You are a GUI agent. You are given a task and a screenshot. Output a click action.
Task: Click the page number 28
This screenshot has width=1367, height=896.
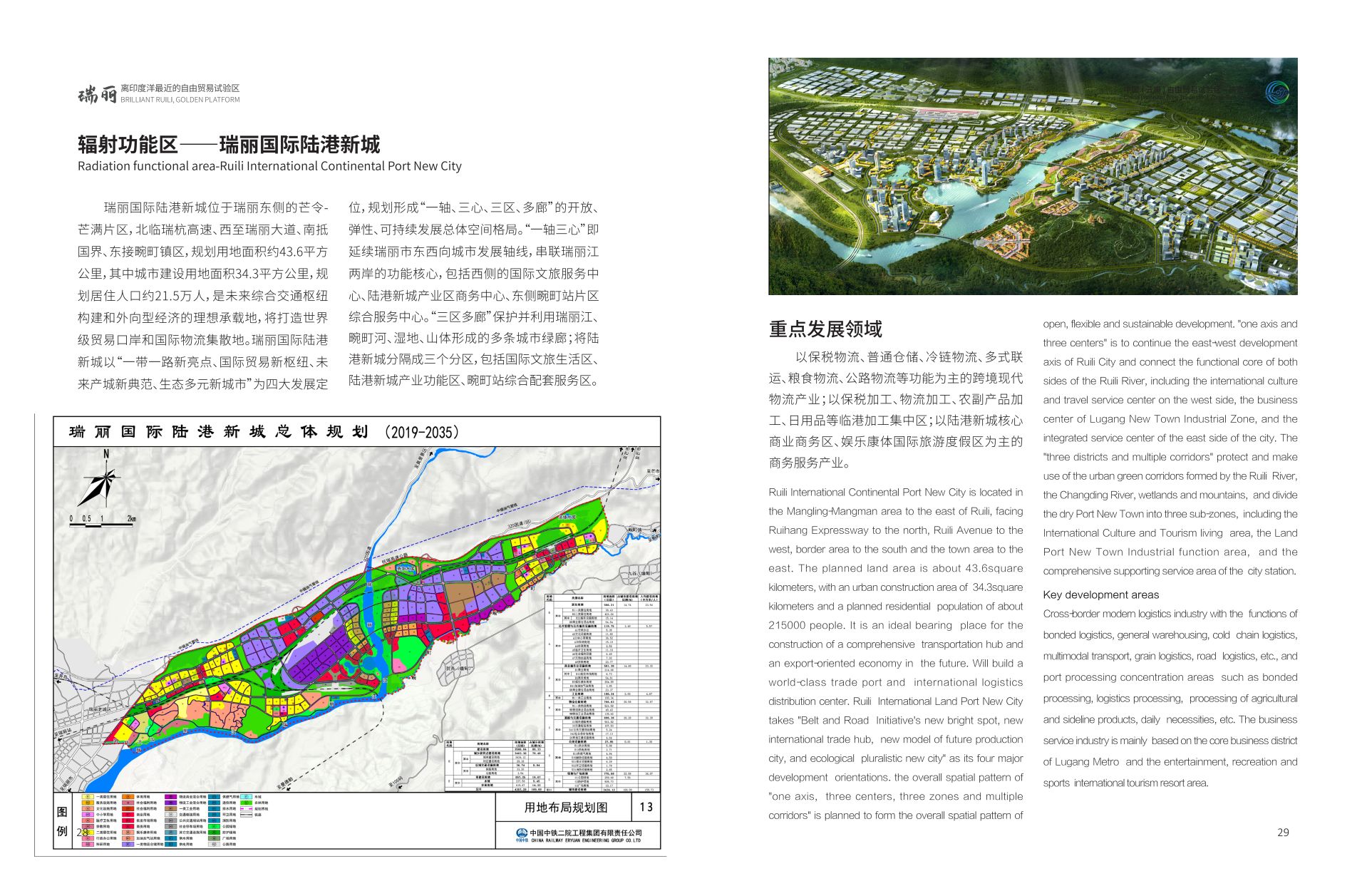click(83, 832)
